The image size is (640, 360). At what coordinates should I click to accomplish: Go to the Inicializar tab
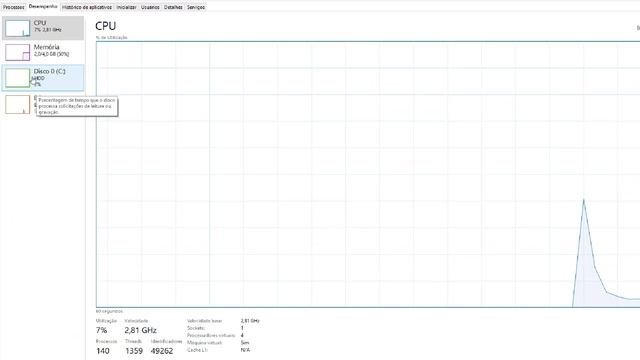click(x=126, y=7)
